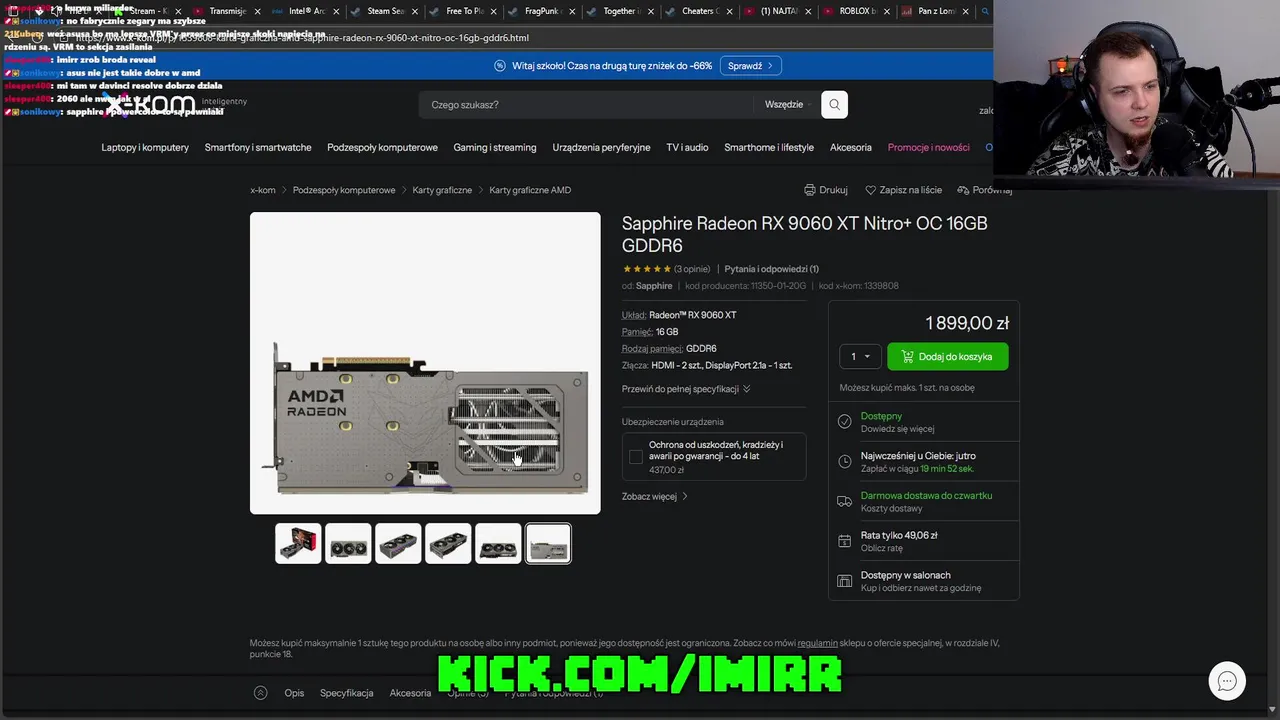Click into the Czego szukasz search field
Viewport: 1280px width, 720px height.
point(585,105)
